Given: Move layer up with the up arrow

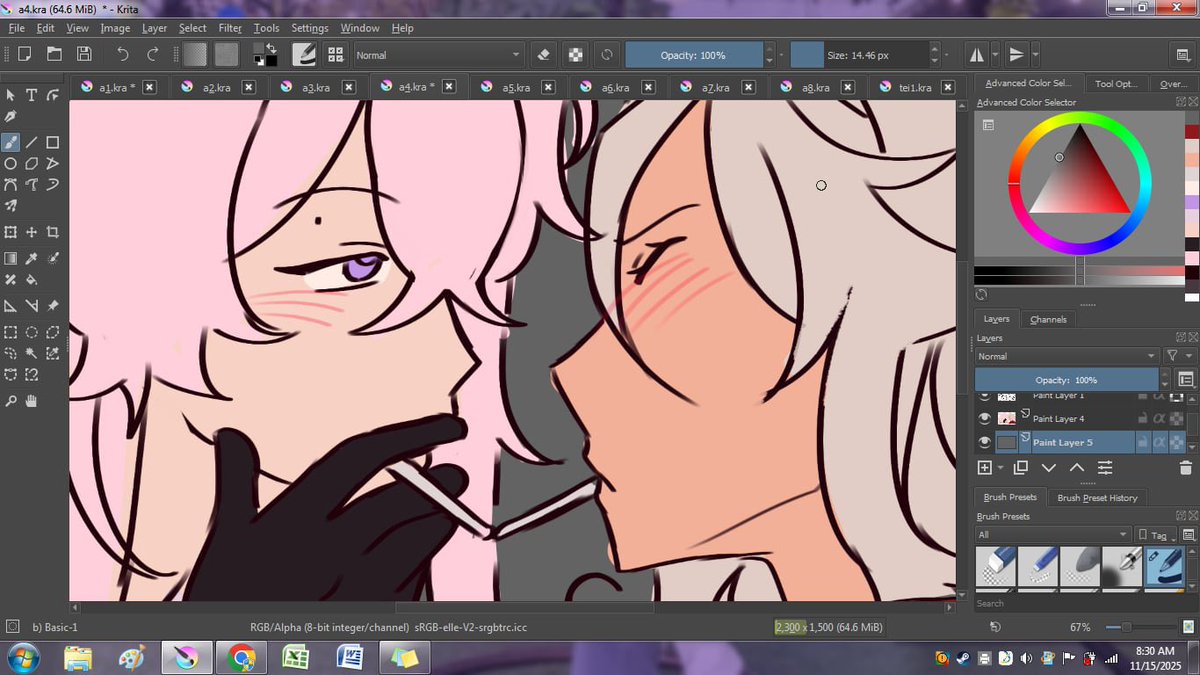Looking at the screenshot, I should tap(1077, 467).
